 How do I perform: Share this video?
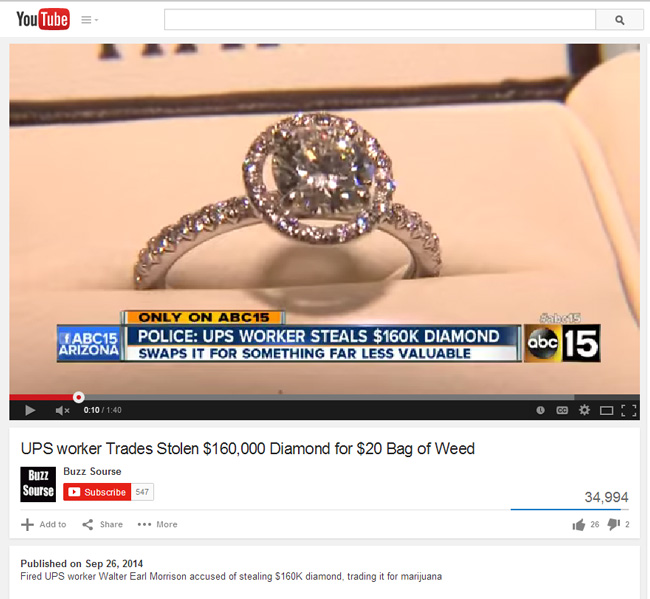pyautogui.click(x=102, y=524)
